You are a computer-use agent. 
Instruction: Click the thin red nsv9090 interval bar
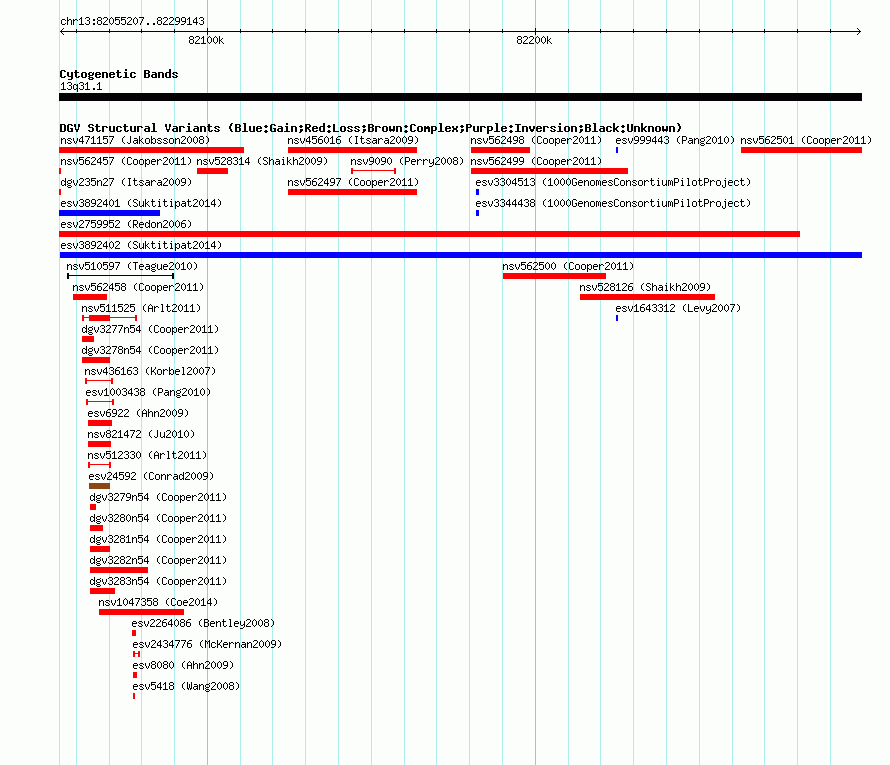[x=373, y=171]
